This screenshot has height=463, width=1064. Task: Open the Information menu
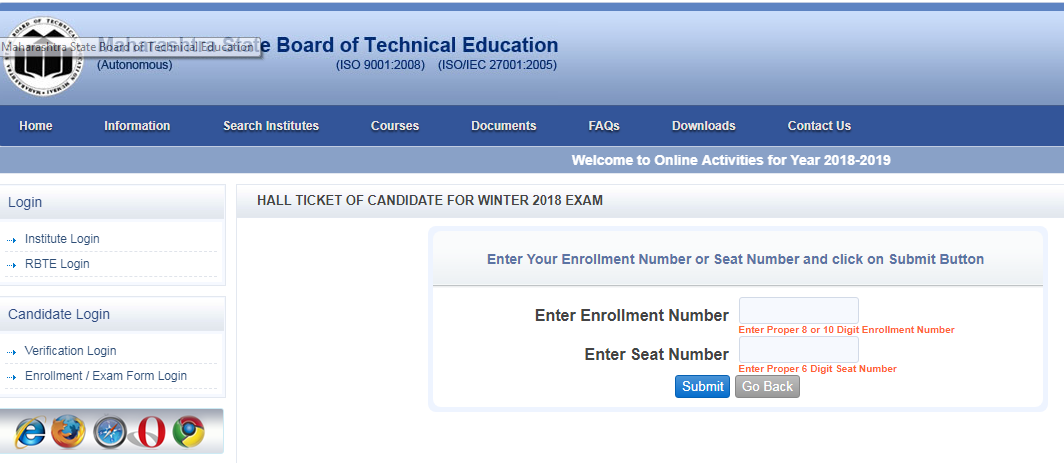(137, 126)
